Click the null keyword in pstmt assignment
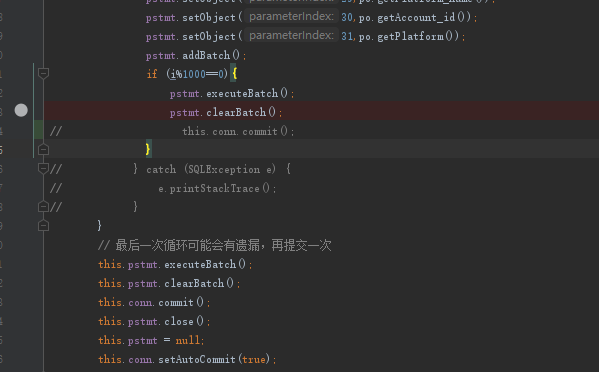 click(x=188, y=340)
